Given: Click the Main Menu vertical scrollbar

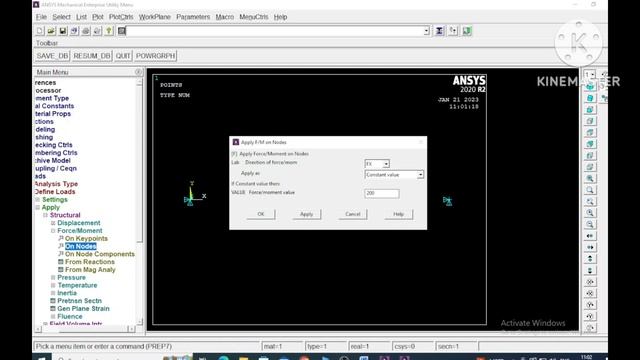Looking at the screenshot, I should 140,201.
